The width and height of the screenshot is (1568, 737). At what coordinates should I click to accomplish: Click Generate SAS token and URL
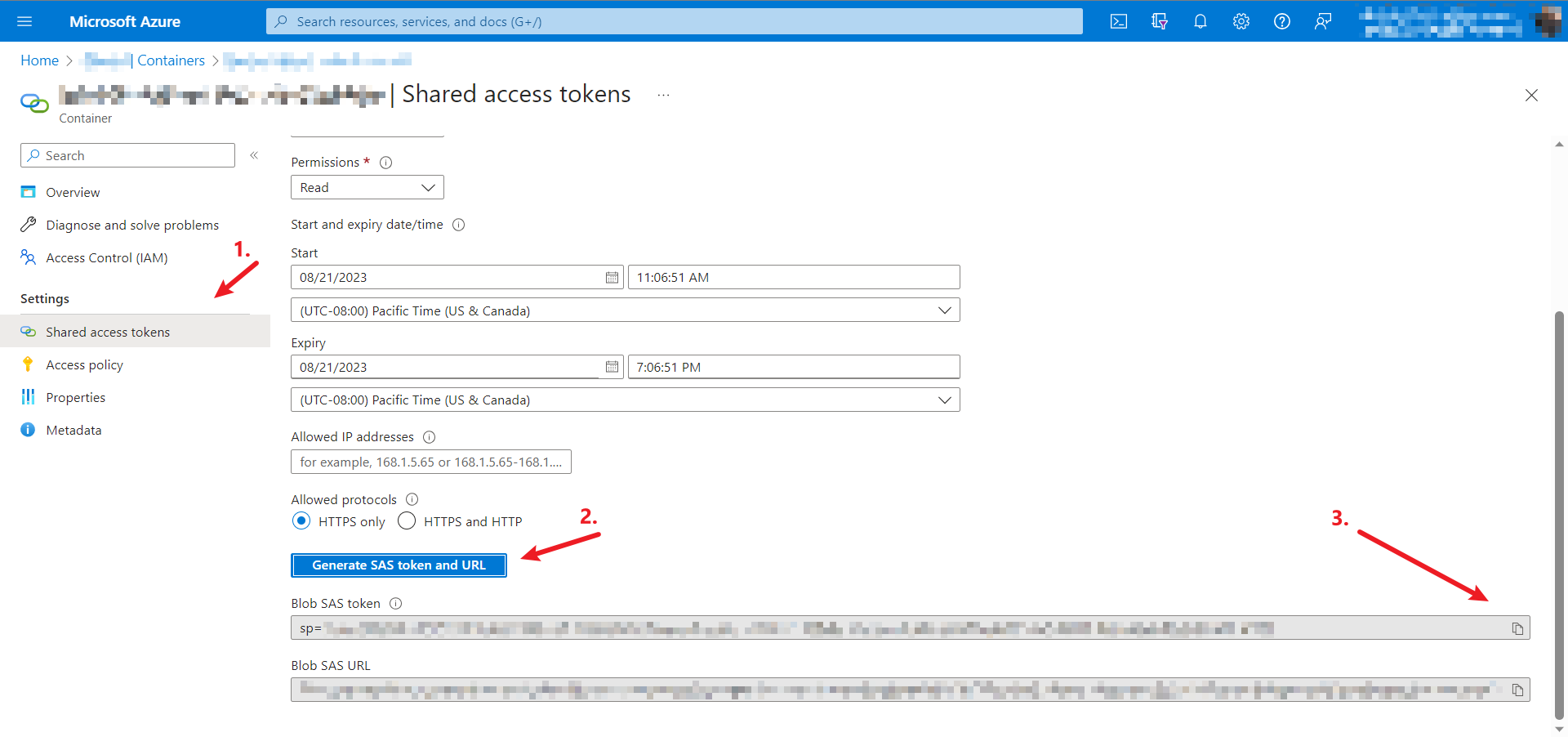click(x=399, y=565)
